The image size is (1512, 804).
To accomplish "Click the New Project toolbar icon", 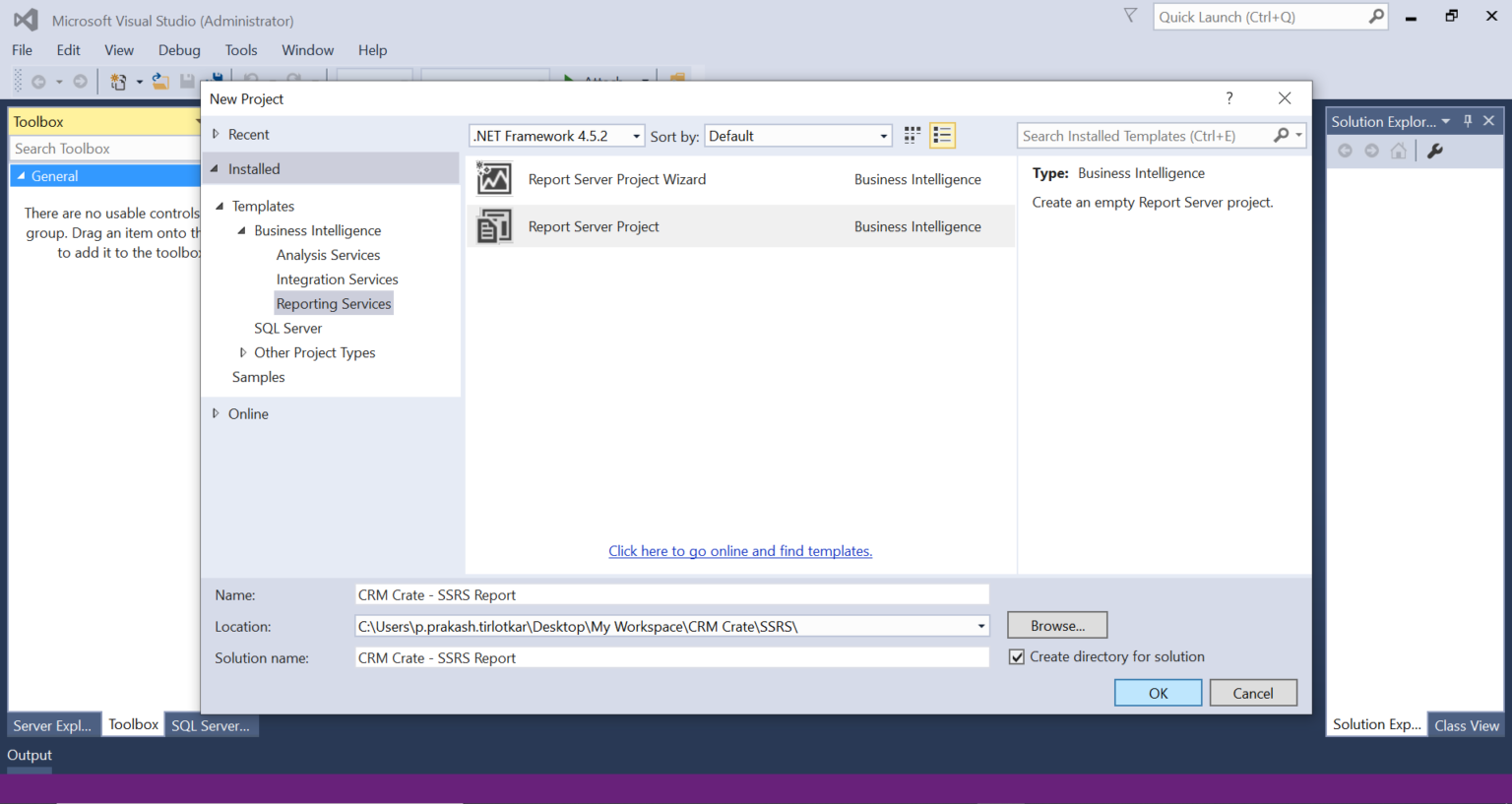I will point(119,82).
